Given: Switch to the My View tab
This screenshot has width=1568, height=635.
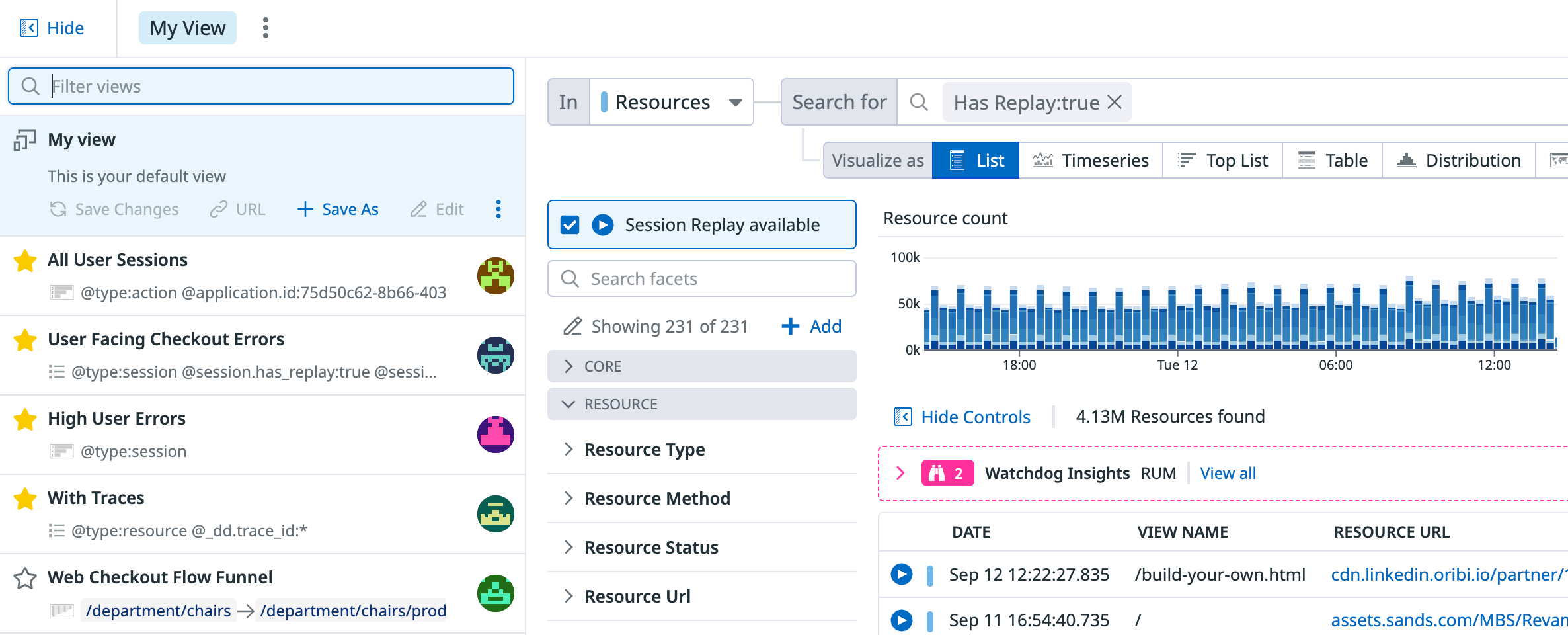Looking at the screenshot, I should [187, 28].
